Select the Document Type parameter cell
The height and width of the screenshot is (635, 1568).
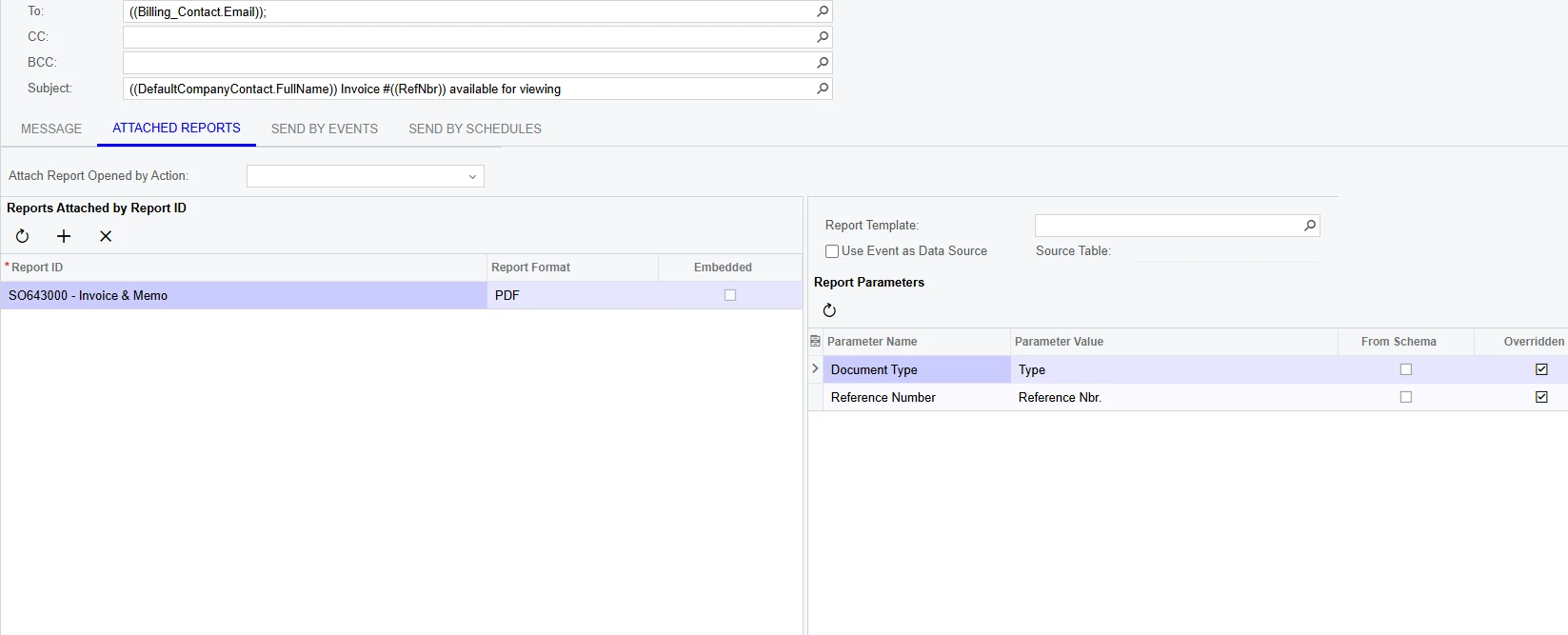(916, 369)
